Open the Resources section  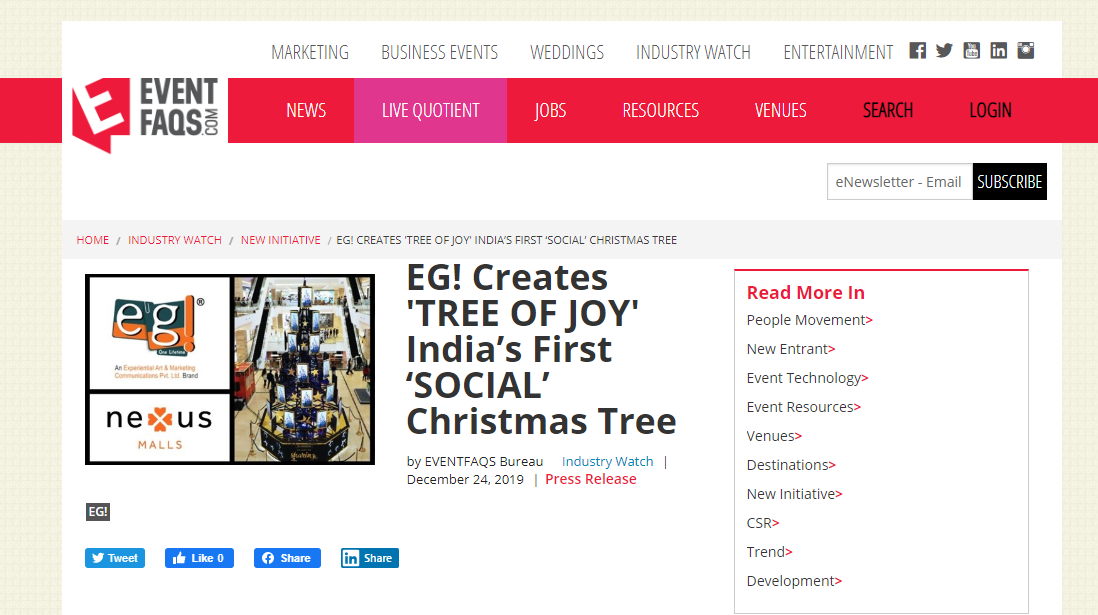(x=660, y=111)
